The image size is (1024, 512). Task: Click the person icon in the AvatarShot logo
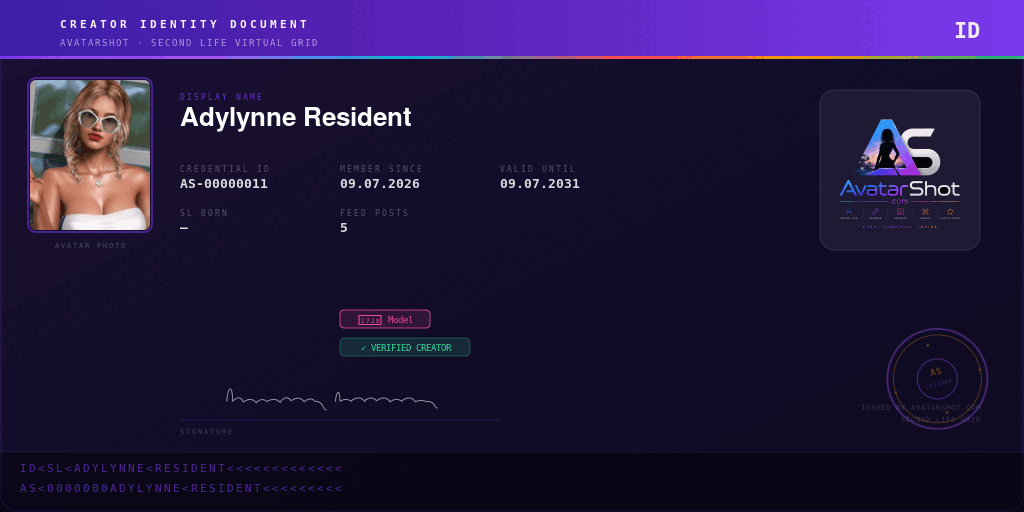click(849, 212)
